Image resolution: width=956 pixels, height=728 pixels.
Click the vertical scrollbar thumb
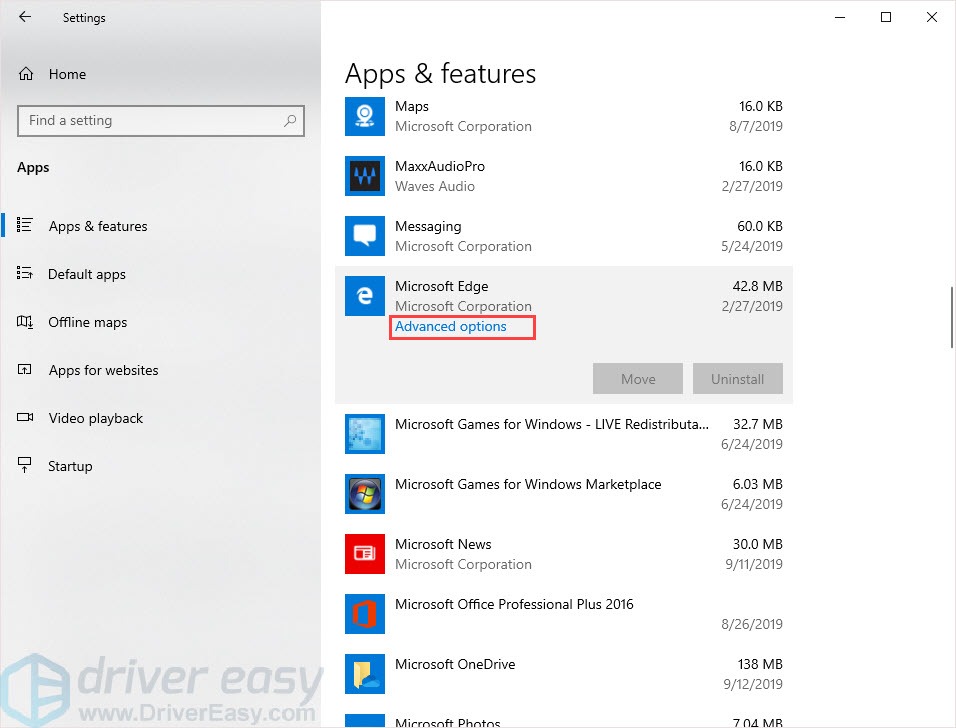951,317
